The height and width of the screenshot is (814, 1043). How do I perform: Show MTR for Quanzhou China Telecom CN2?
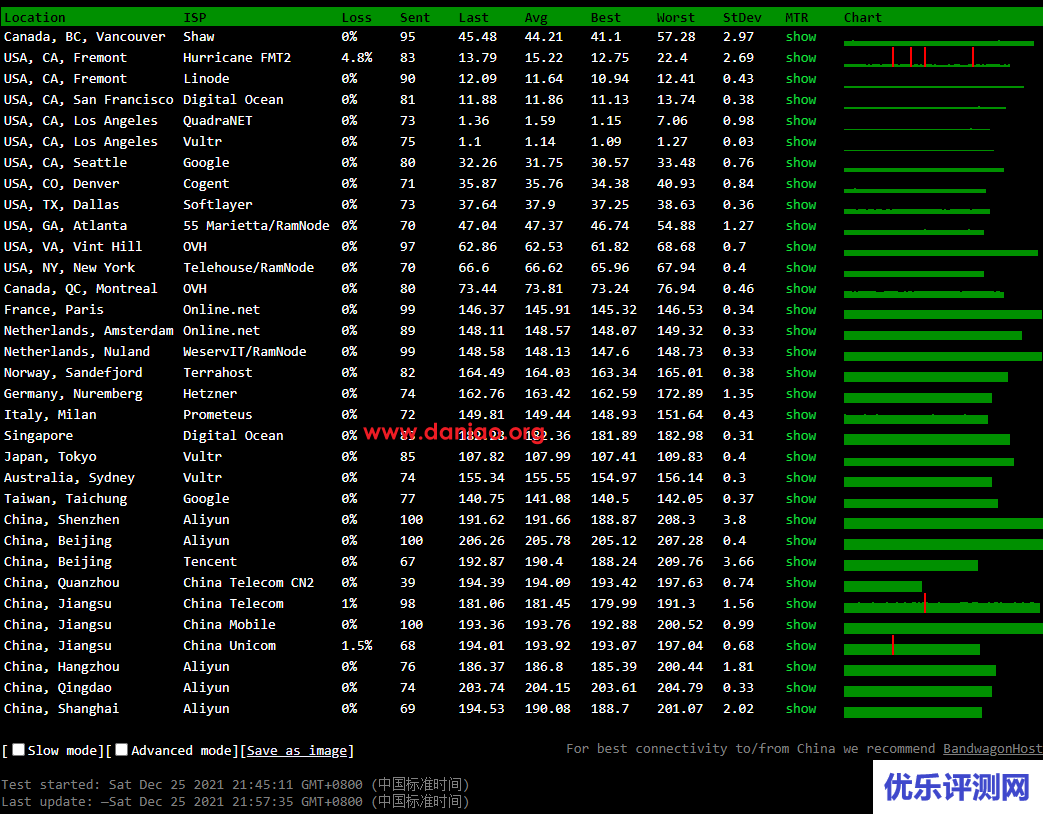click(x=801, y=583)
